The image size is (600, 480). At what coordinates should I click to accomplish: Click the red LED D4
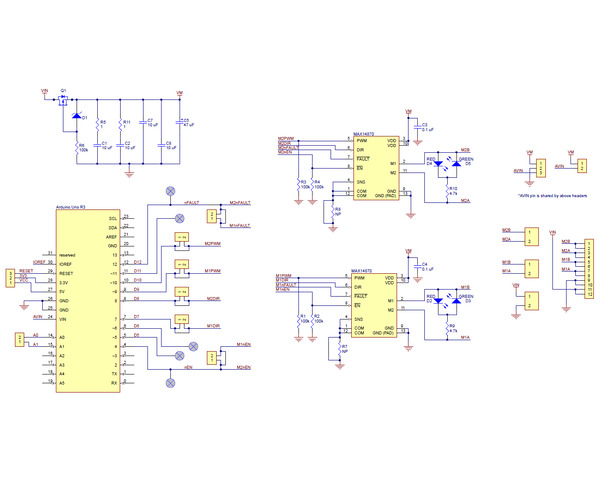439,164
